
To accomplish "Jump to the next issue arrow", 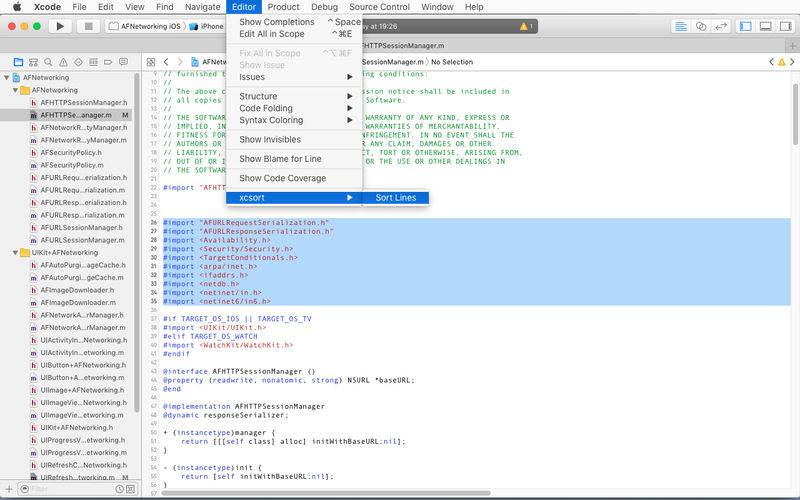I will coord(792,62).
